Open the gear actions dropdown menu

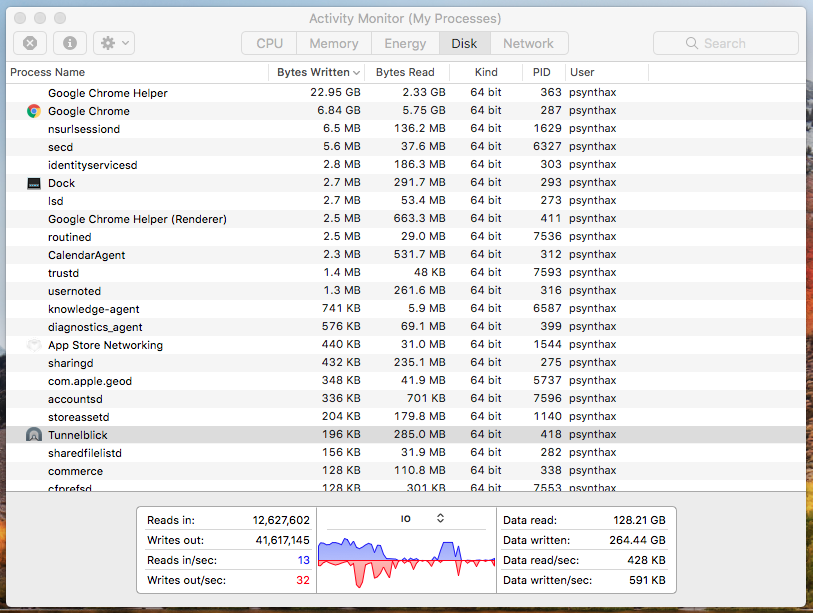point(114,43)
